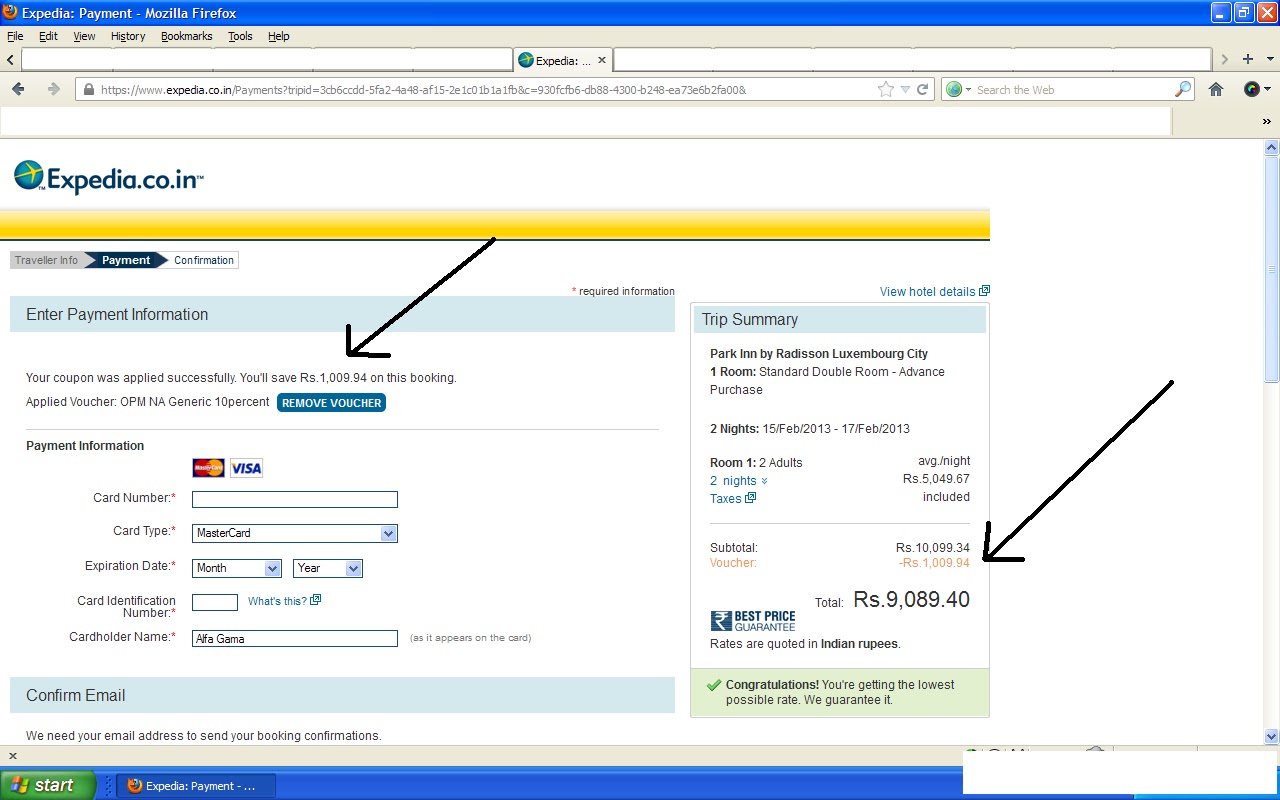Viewport: 1280px width, 800px height.
Task: Open the File menu
Action: [x=15, y=36]
